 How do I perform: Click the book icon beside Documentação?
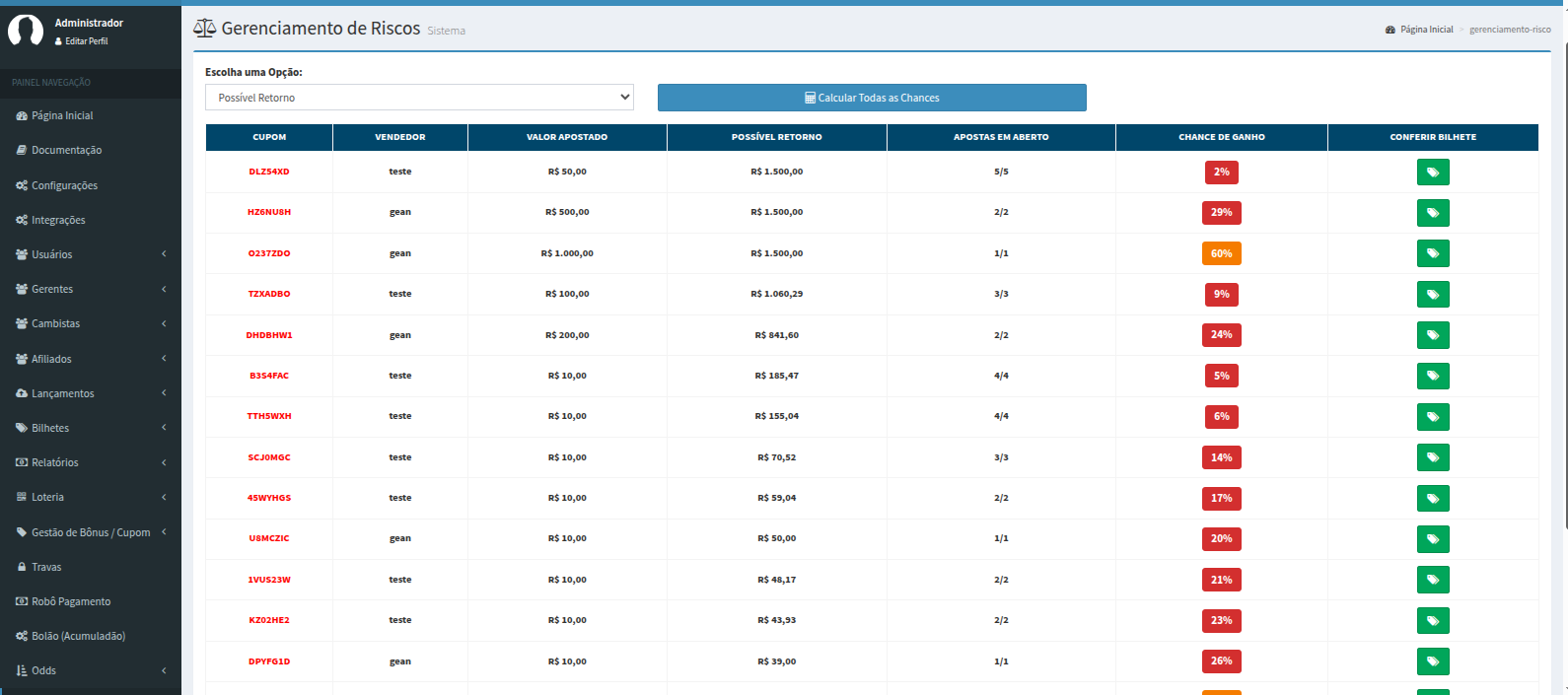22,150
